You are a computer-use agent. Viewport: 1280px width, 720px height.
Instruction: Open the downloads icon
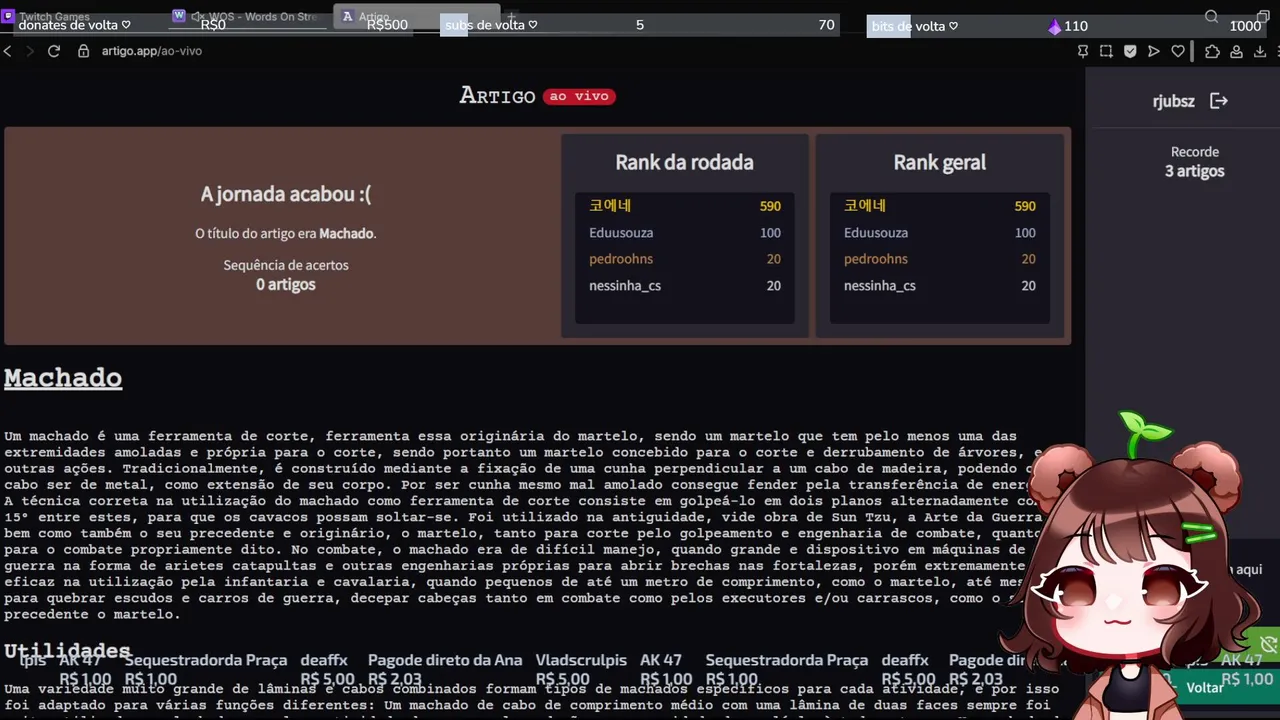pyautogui.click(x=1260, y=51)
